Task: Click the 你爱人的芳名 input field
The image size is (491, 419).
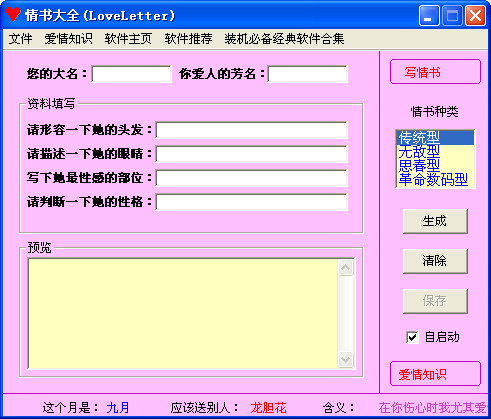Action: [x=307, y=74]
